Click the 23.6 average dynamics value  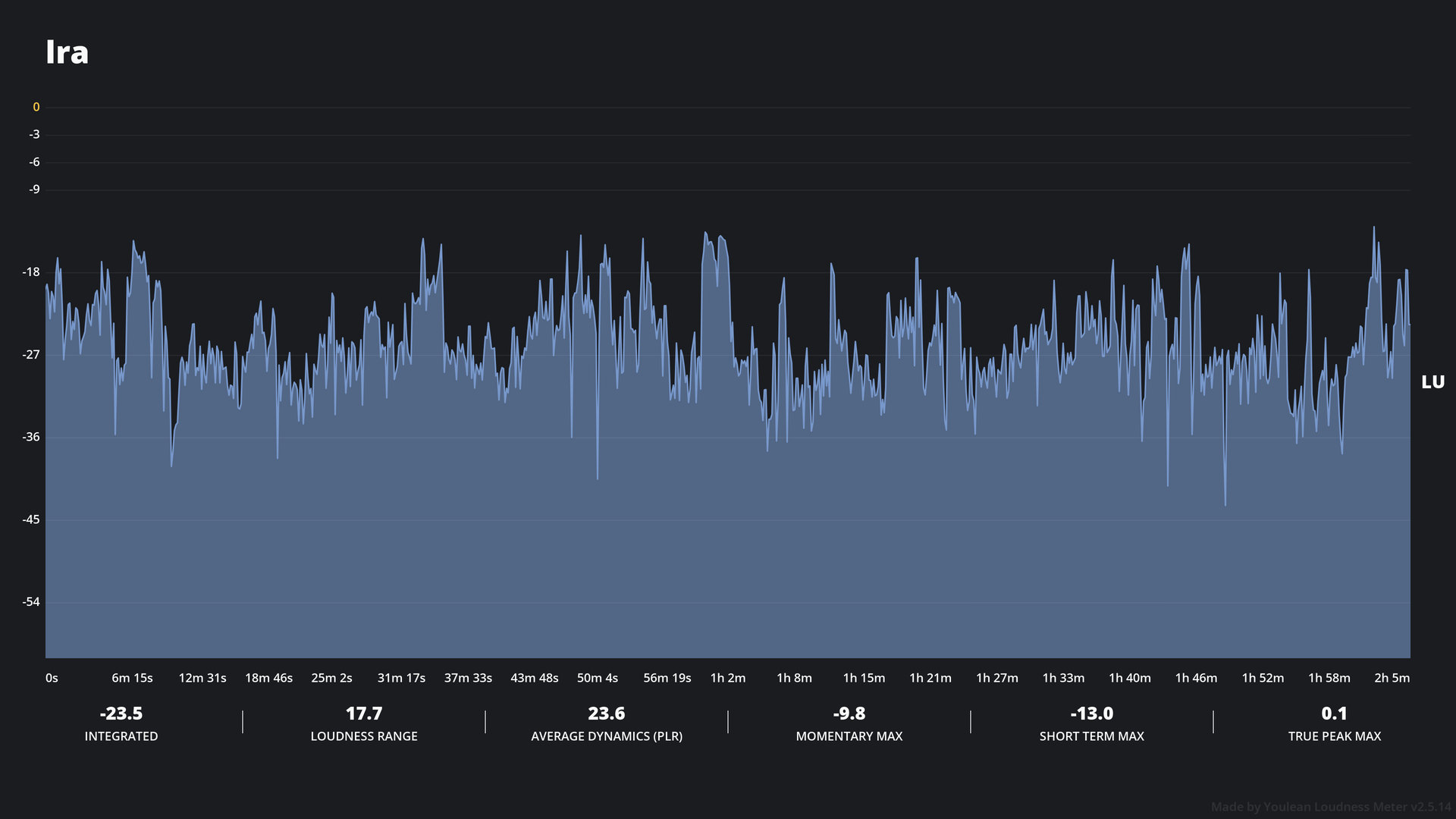[607, 714]
